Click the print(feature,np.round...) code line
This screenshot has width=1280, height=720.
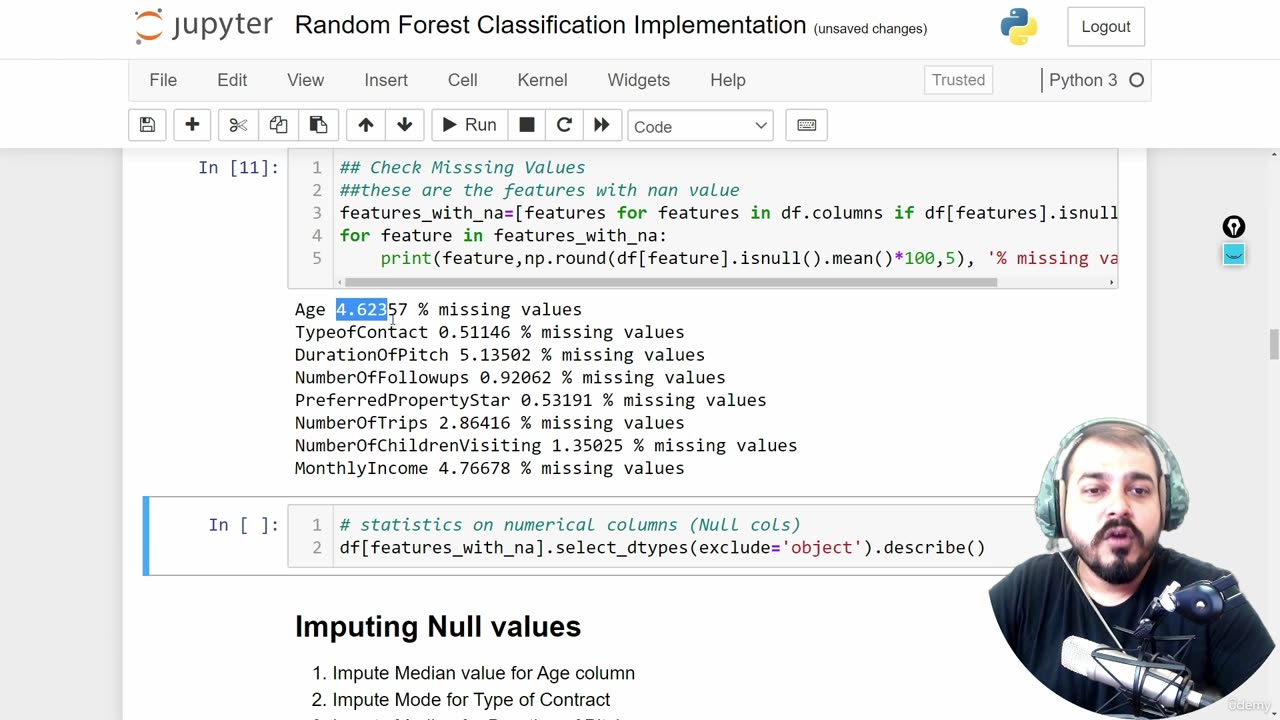pos(748,258)
